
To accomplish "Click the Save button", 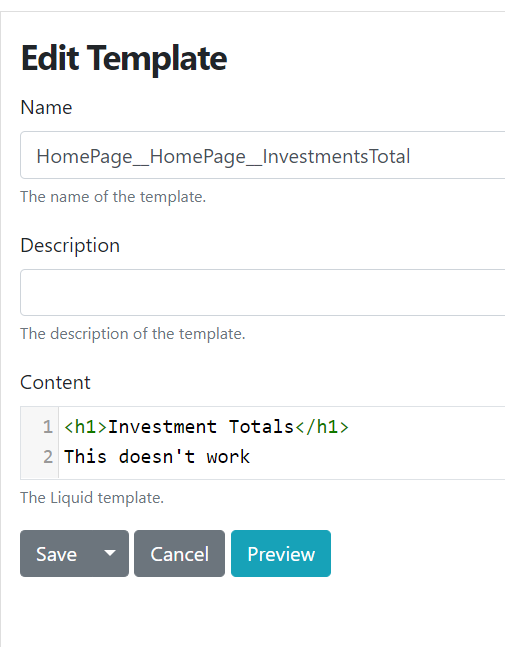I will coord(56,553).
